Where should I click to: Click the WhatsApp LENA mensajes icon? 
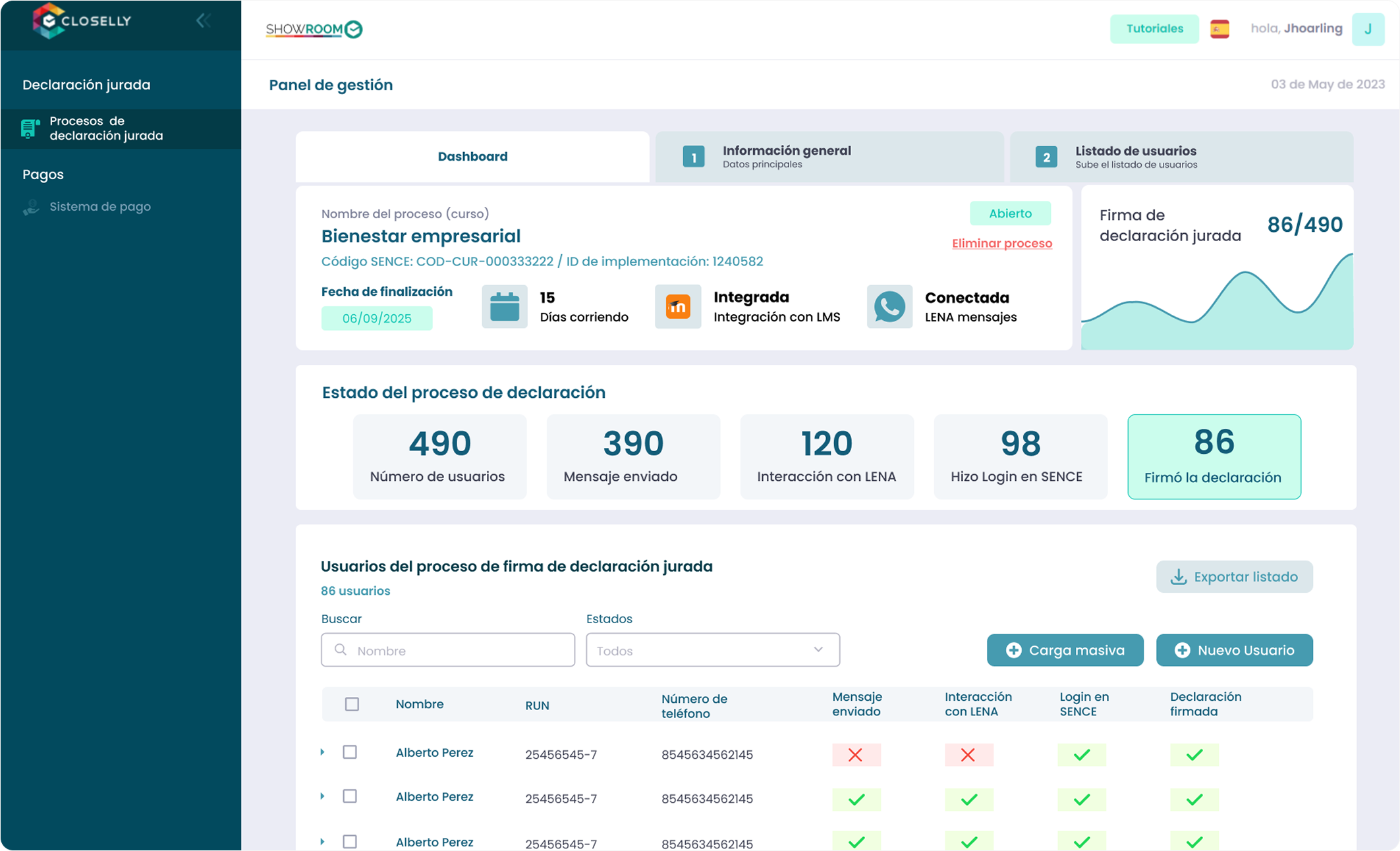click(x=889, y=307)
